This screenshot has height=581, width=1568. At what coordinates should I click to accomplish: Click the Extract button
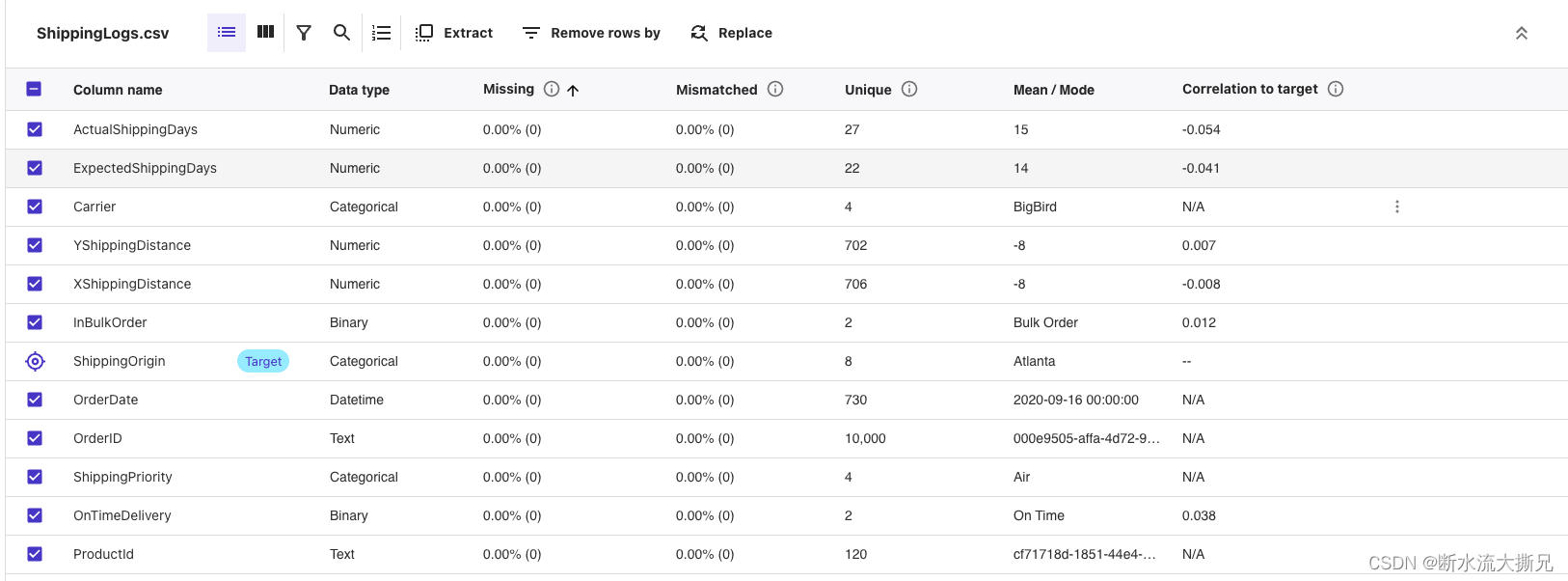[454, 33]
